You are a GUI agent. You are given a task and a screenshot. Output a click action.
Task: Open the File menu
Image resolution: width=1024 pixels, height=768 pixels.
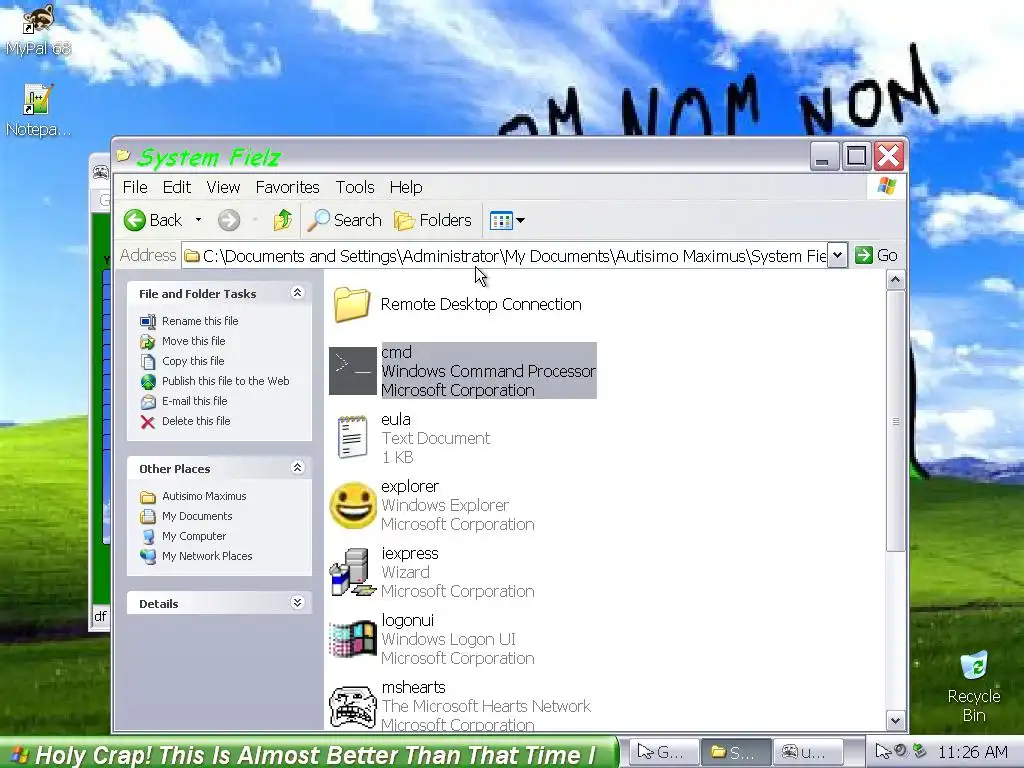135,187
